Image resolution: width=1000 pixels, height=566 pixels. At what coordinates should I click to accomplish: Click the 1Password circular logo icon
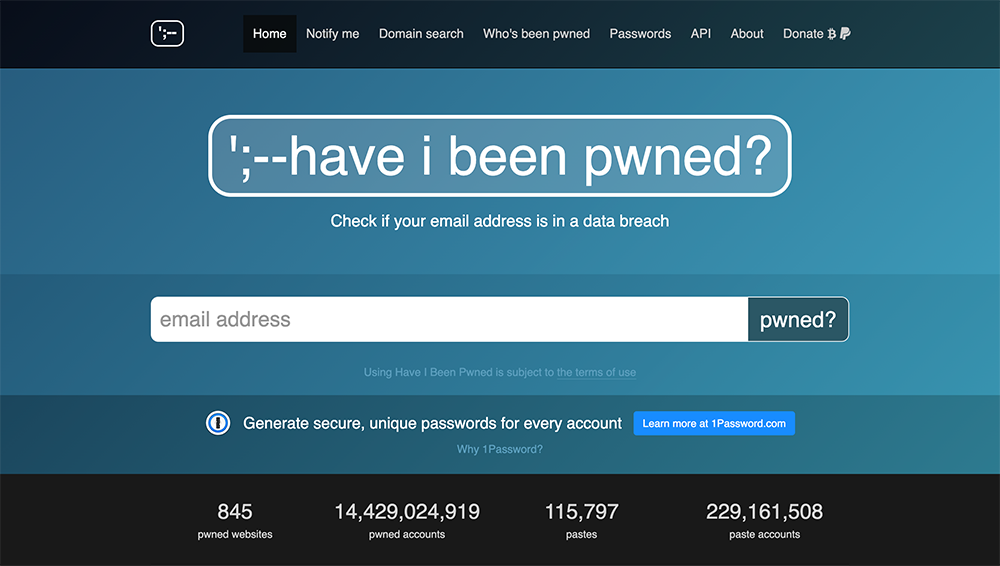218,424
